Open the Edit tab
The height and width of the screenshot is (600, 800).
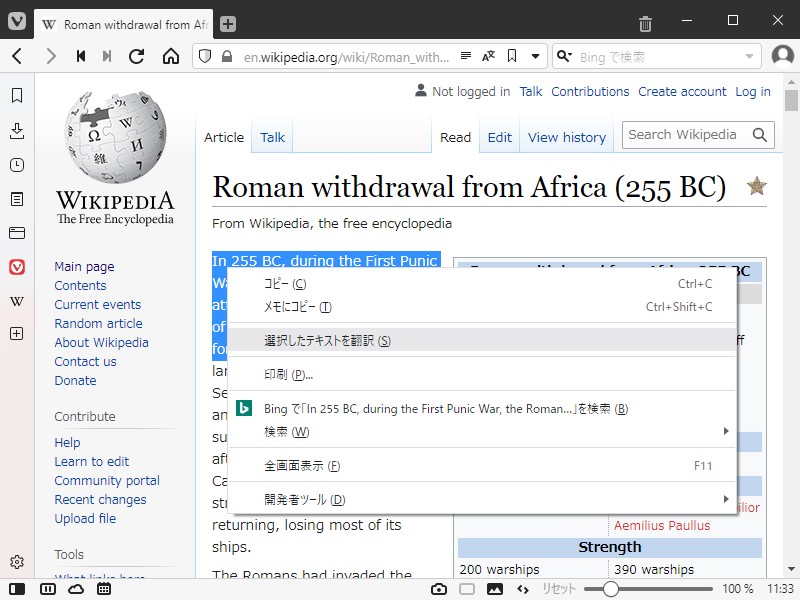[499, 137]
